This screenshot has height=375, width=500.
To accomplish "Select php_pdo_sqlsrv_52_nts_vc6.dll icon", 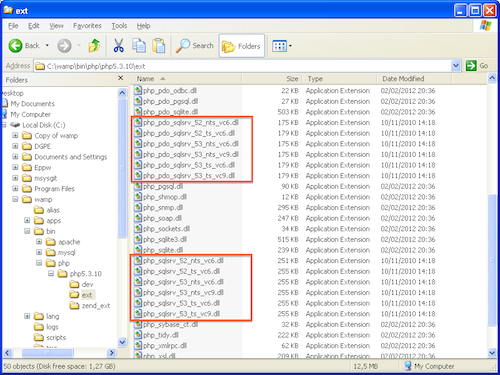I will coord(138,122).
